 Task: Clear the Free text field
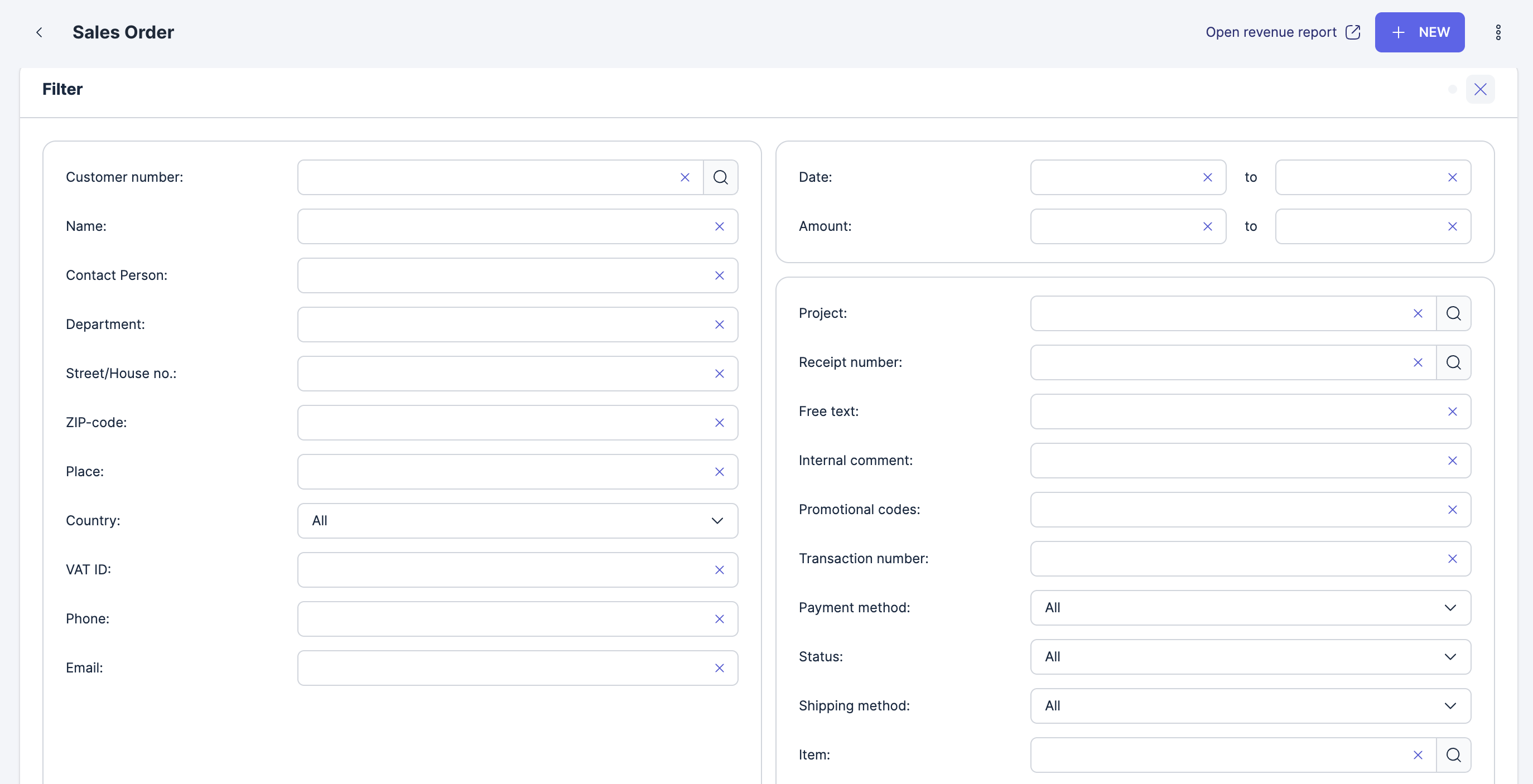(1452, 412)
